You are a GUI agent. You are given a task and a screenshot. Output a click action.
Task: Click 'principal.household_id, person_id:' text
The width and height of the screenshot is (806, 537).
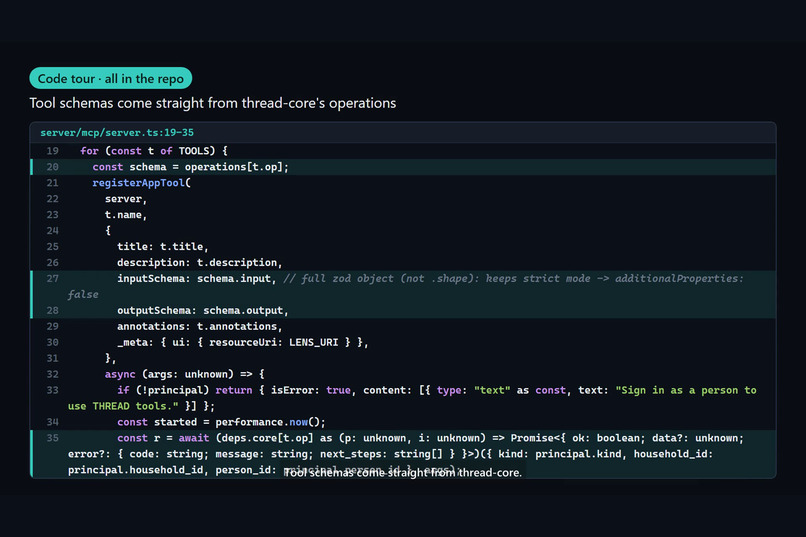(x=172, y=470)
